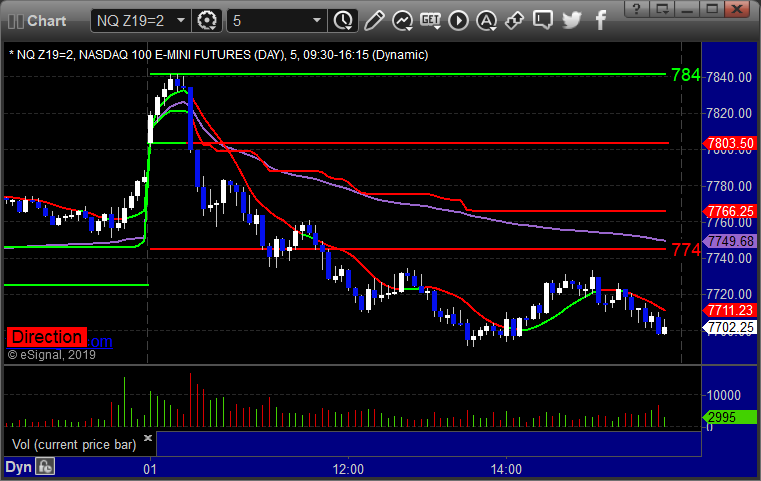Click the eSignal 2019 copyright text
The width and height of the screenshot is (761, 481).
click(51, 355)
